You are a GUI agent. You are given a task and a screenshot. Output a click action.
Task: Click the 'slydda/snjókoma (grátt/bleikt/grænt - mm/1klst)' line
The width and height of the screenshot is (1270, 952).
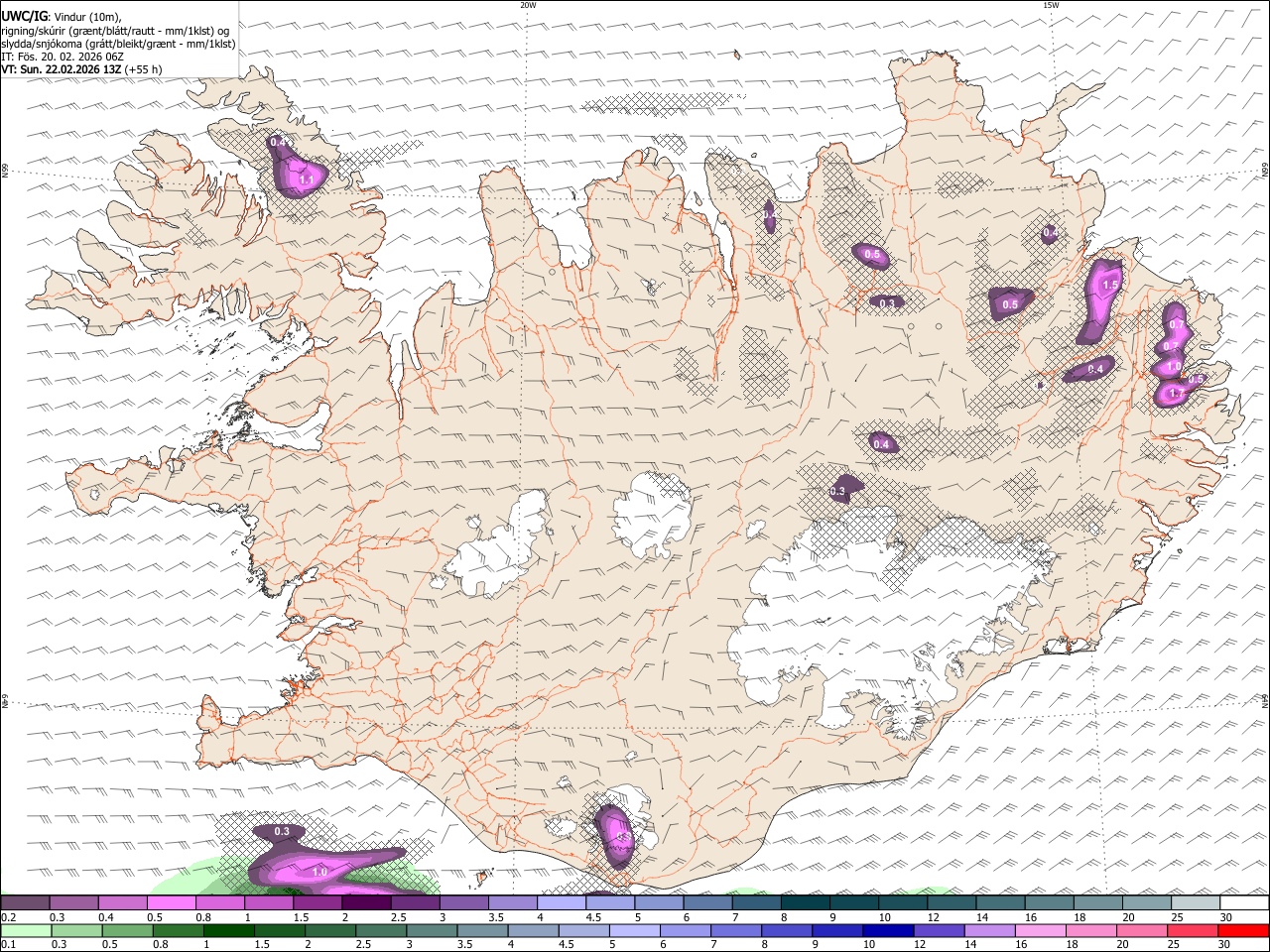coord(118,44)
